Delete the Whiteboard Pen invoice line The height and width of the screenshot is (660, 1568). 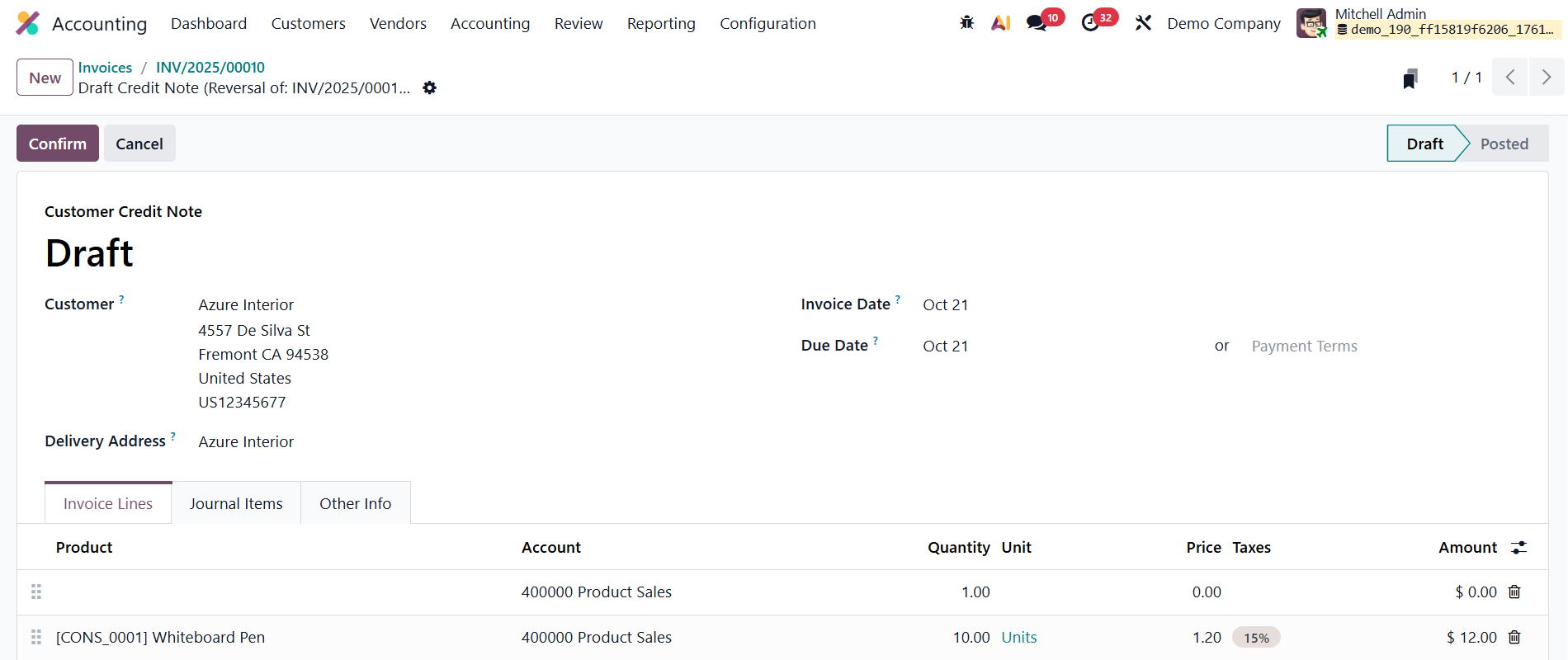point(1514,637)
